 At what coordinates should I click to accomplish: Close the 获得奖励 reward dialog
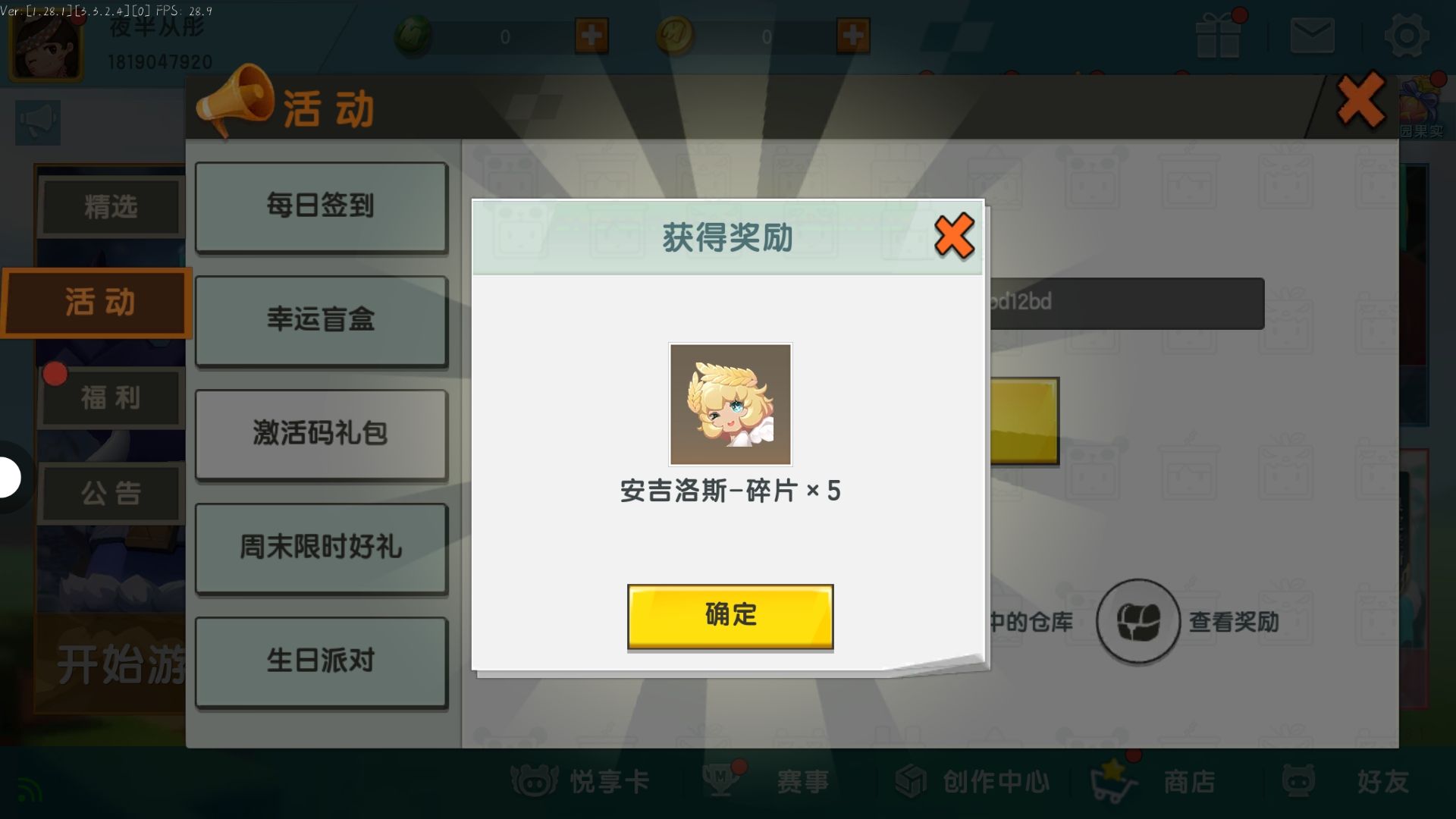954,236
